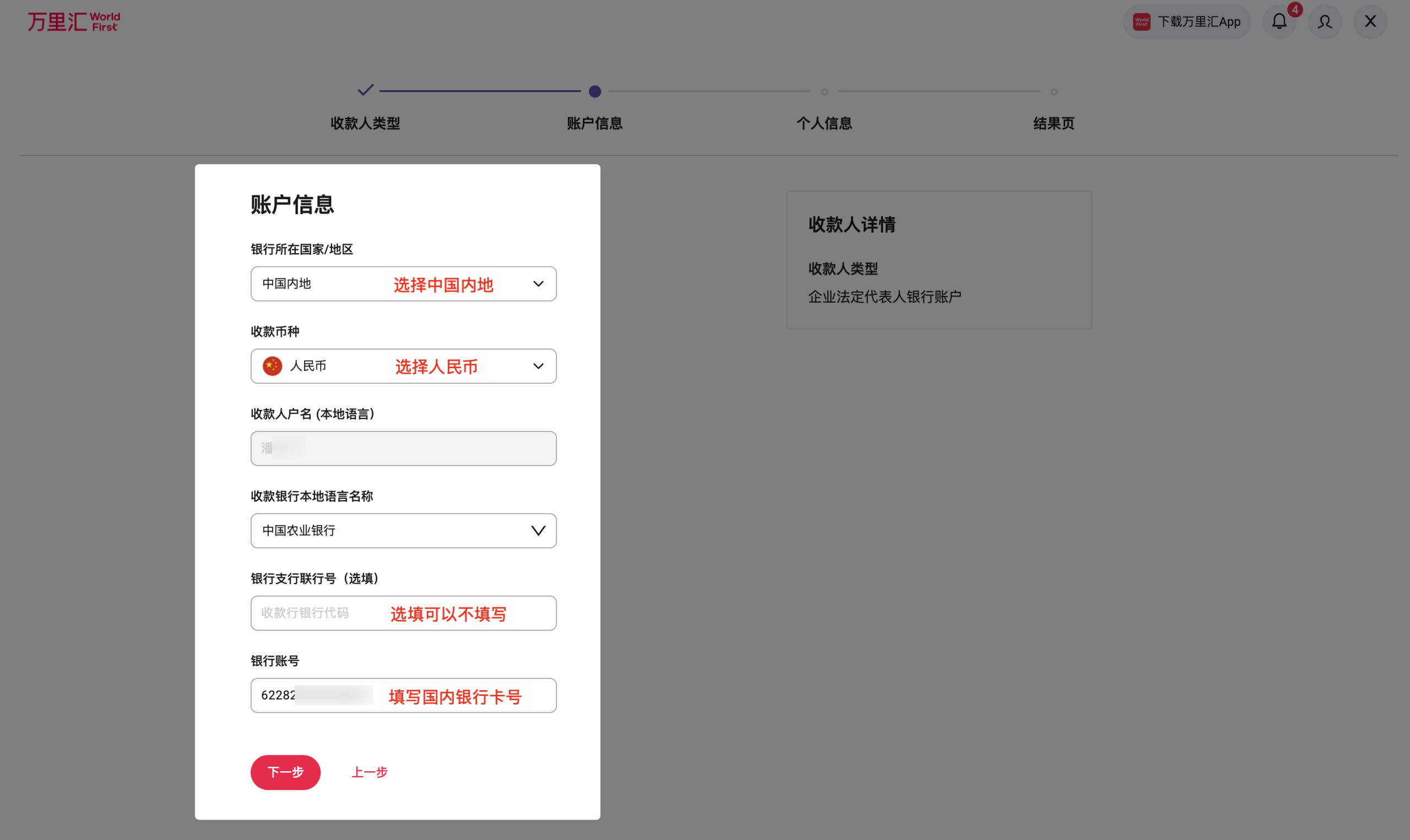This screenshot has height=840, width=1410.
Task: Click the checkmark on the completed 收款人类型 step
Action: 365,90
